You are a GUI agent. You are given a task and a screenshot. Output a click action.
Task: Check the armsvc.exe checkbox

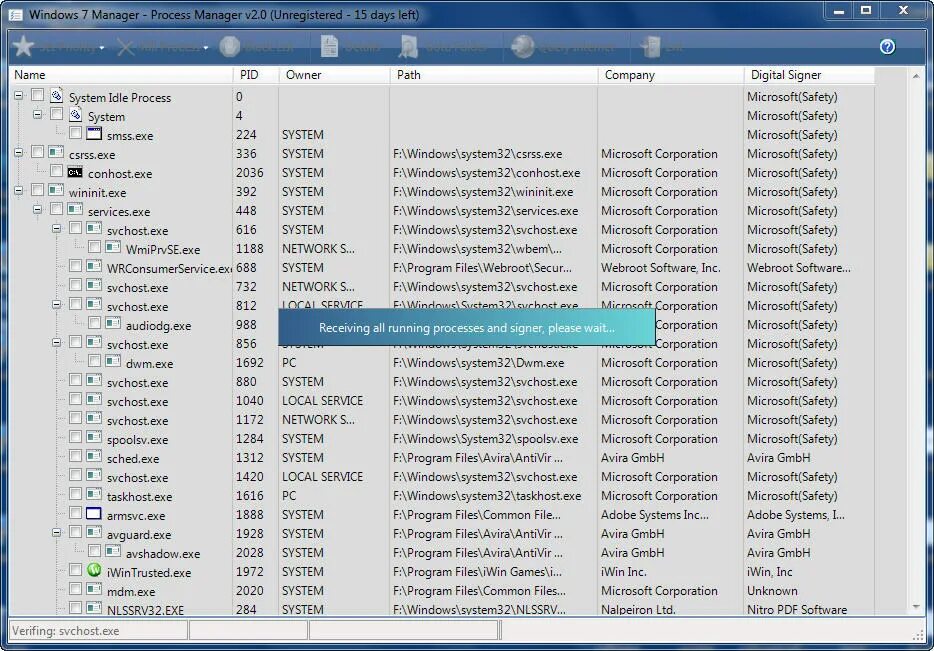75,513
